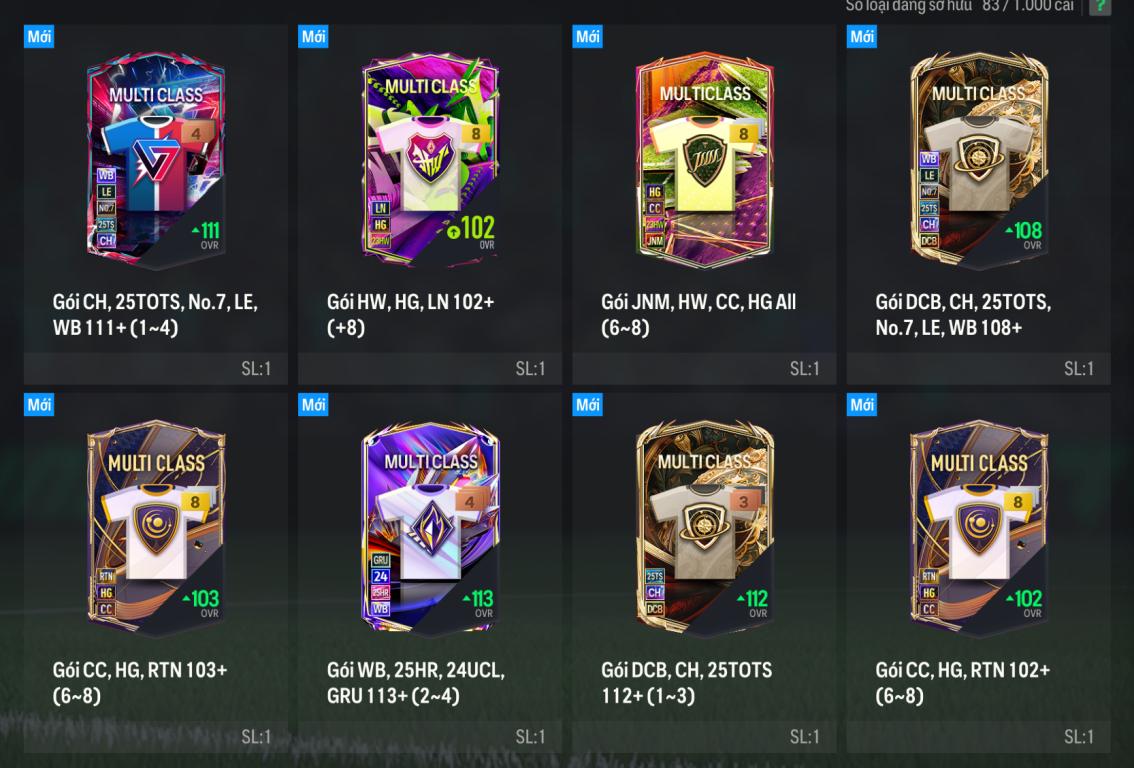This screenshot has width=1134, height=768.
Task: Click the Mới badge on the 102+ (+8) pack
Action: tap(313, 36)
